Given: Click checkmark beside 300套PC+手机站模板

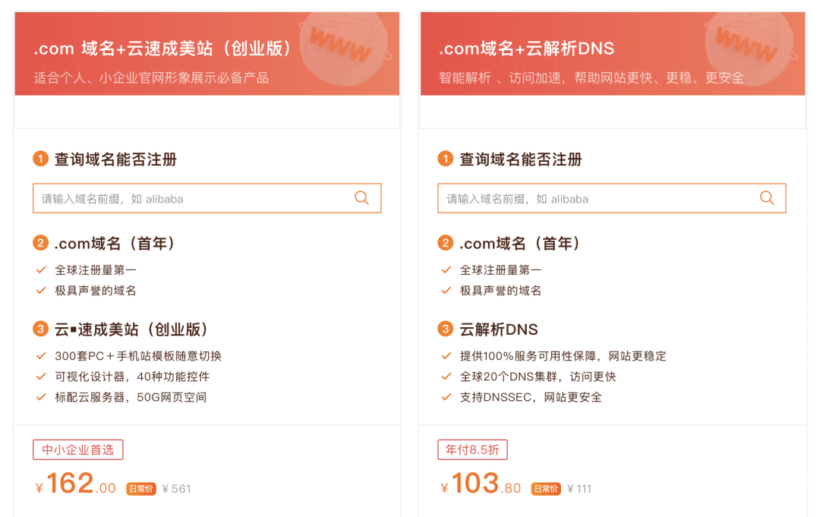Looking at the screenshot, I should click(41, 356).
